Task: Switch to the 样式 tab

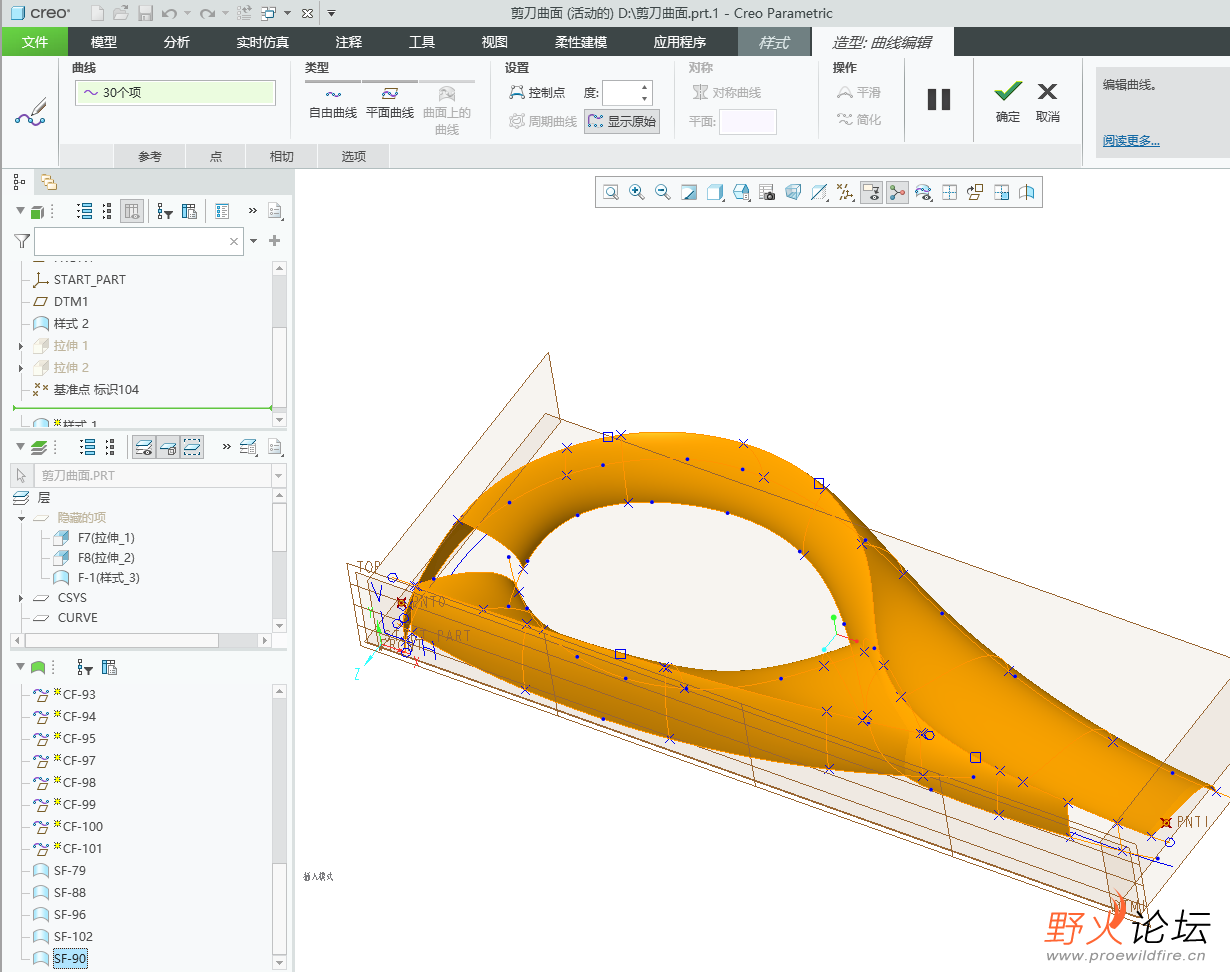Action: tap(773, 42)
